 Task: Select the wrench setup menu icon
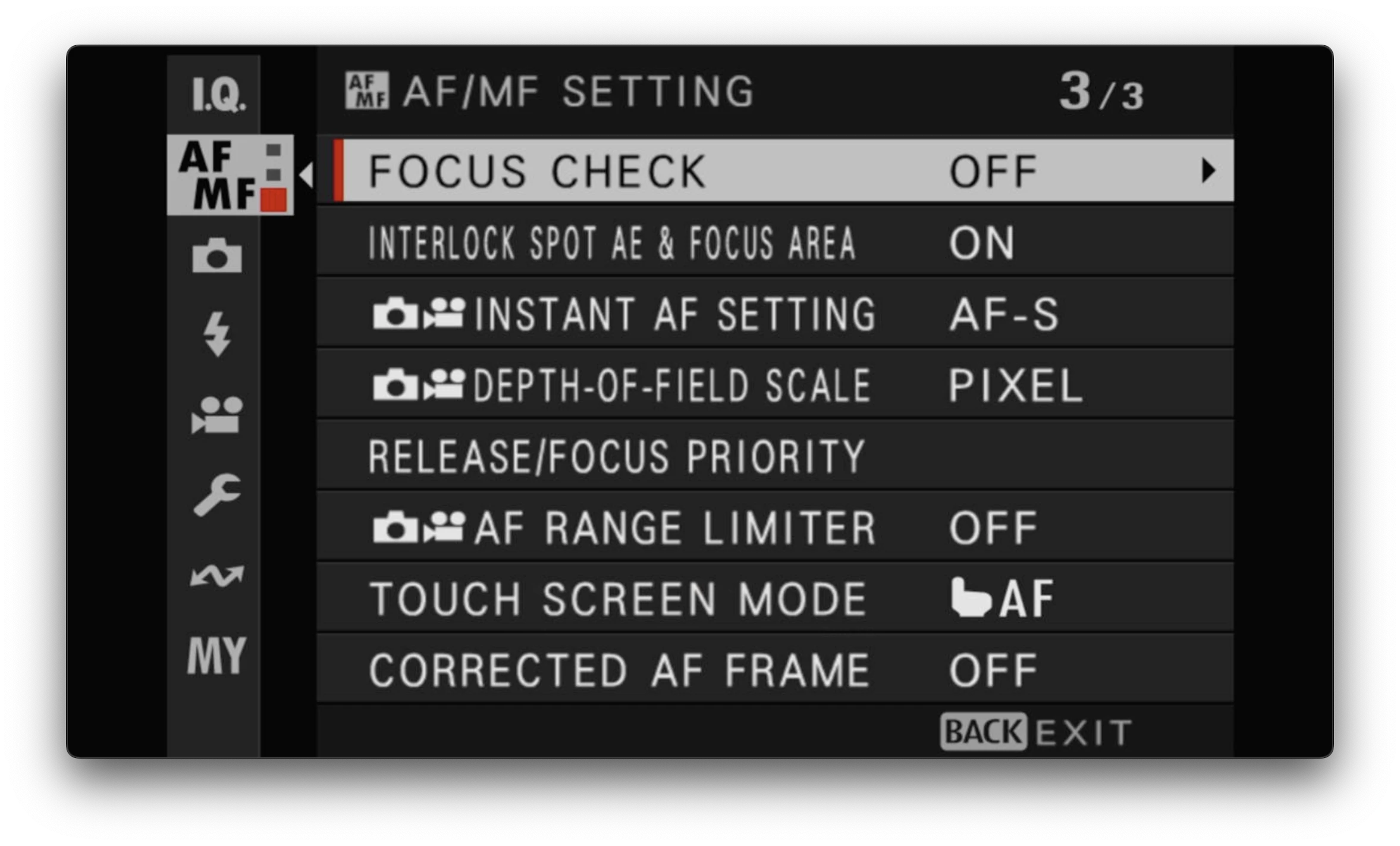pos(218,494)
